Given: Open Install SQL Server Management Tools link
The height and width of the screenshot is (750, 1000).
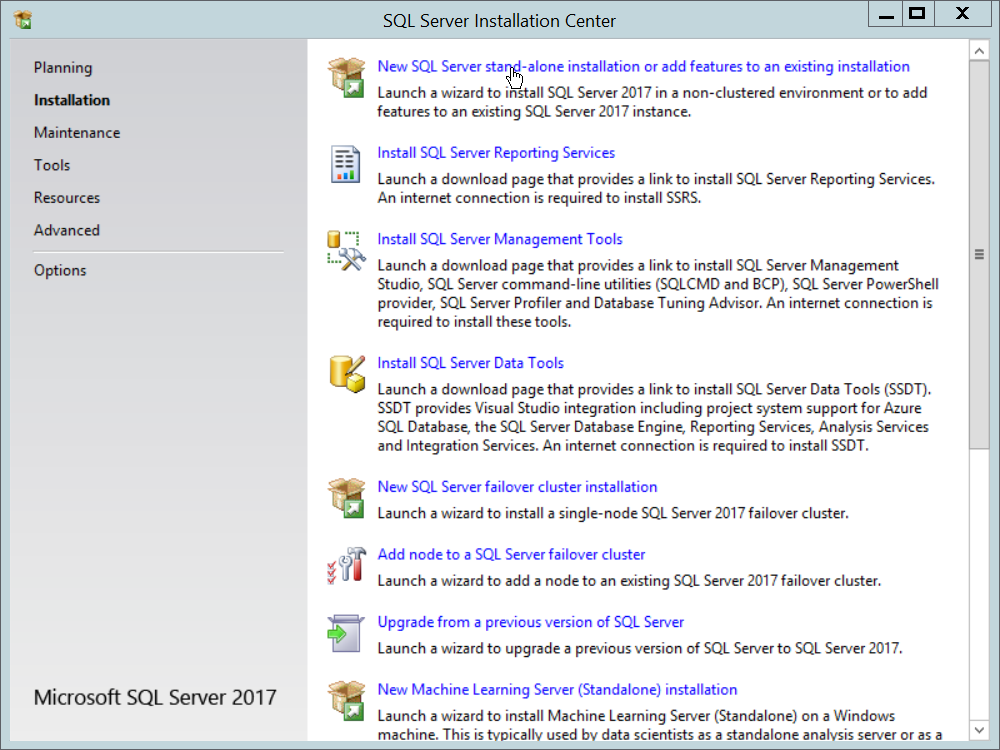Looking at the screenshot, I should [x=500, y=239].
